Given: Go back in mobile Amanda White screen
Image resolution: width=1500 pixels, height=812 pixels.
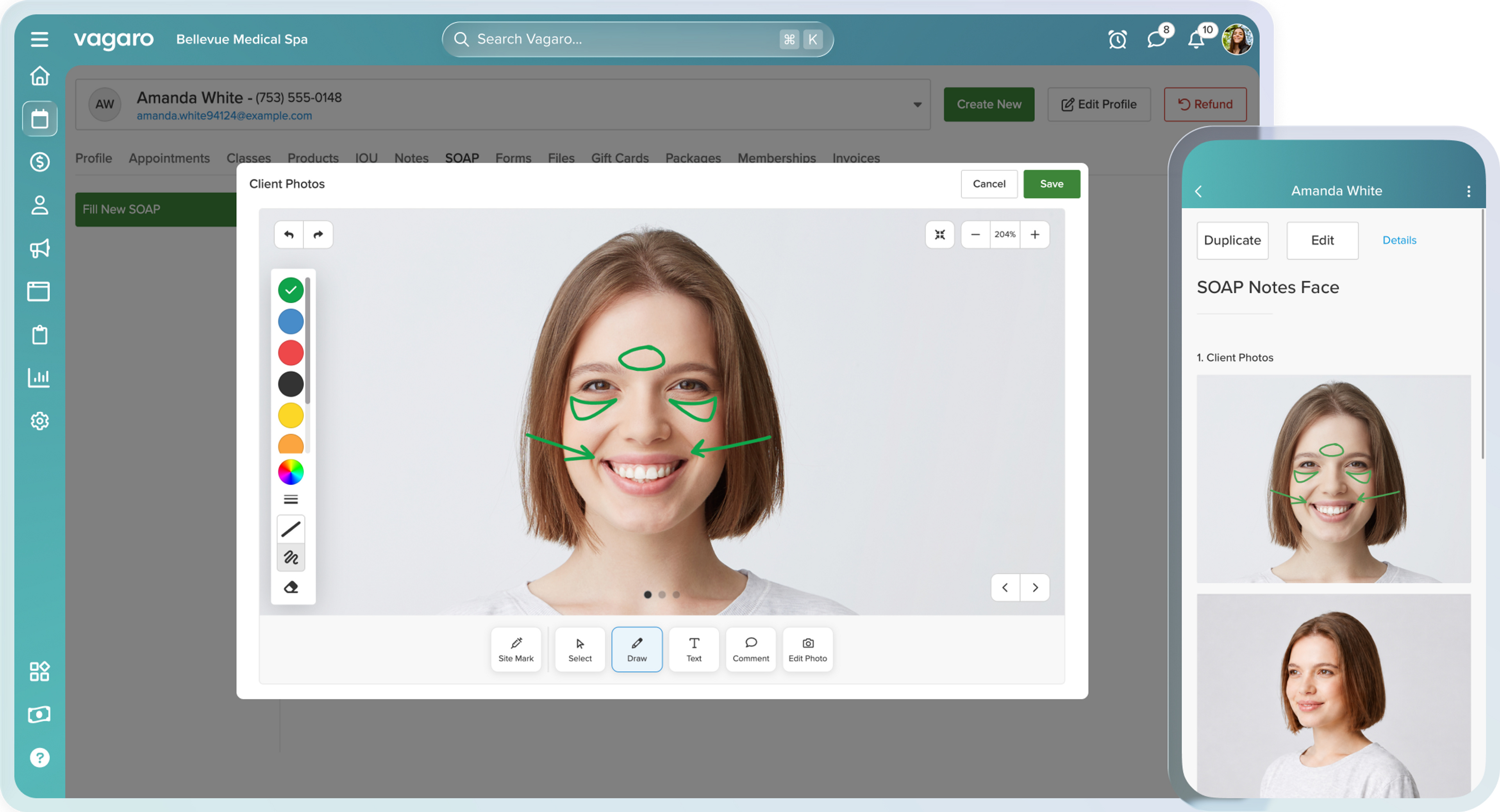Looking at the screenshot, I should [1198, 191].
